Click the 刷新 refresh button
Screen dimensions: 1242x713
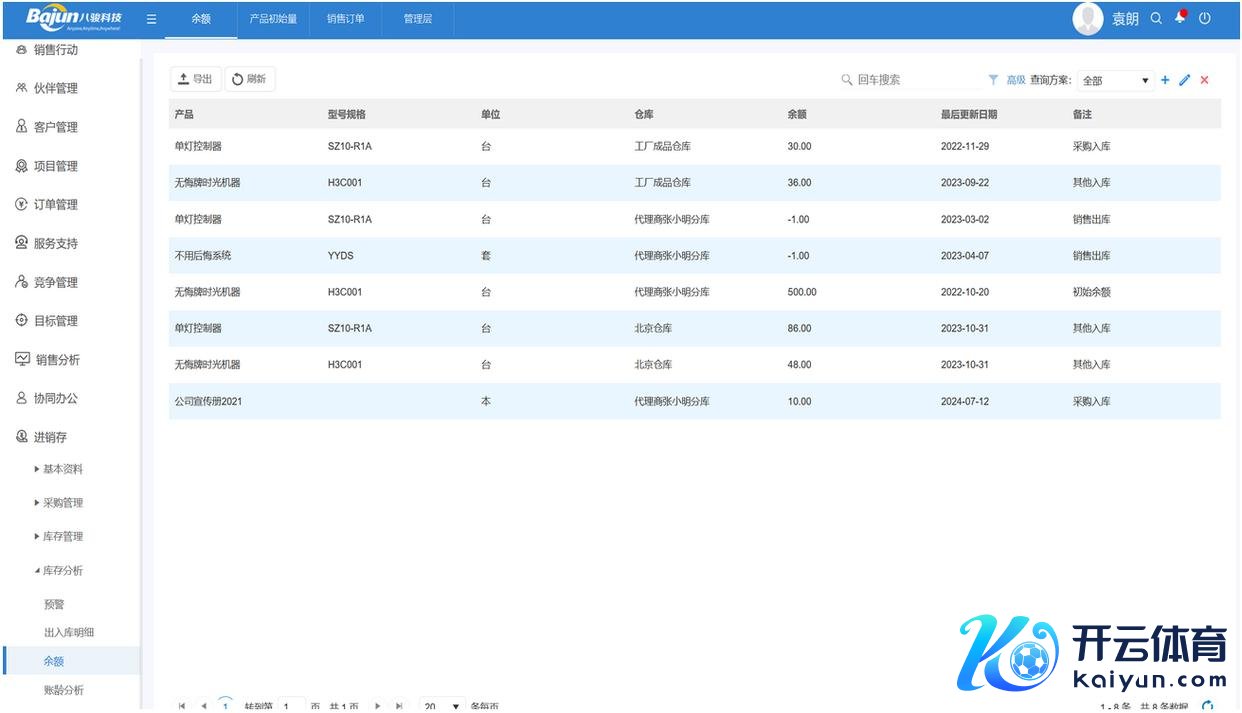click(x=249, y=80)
